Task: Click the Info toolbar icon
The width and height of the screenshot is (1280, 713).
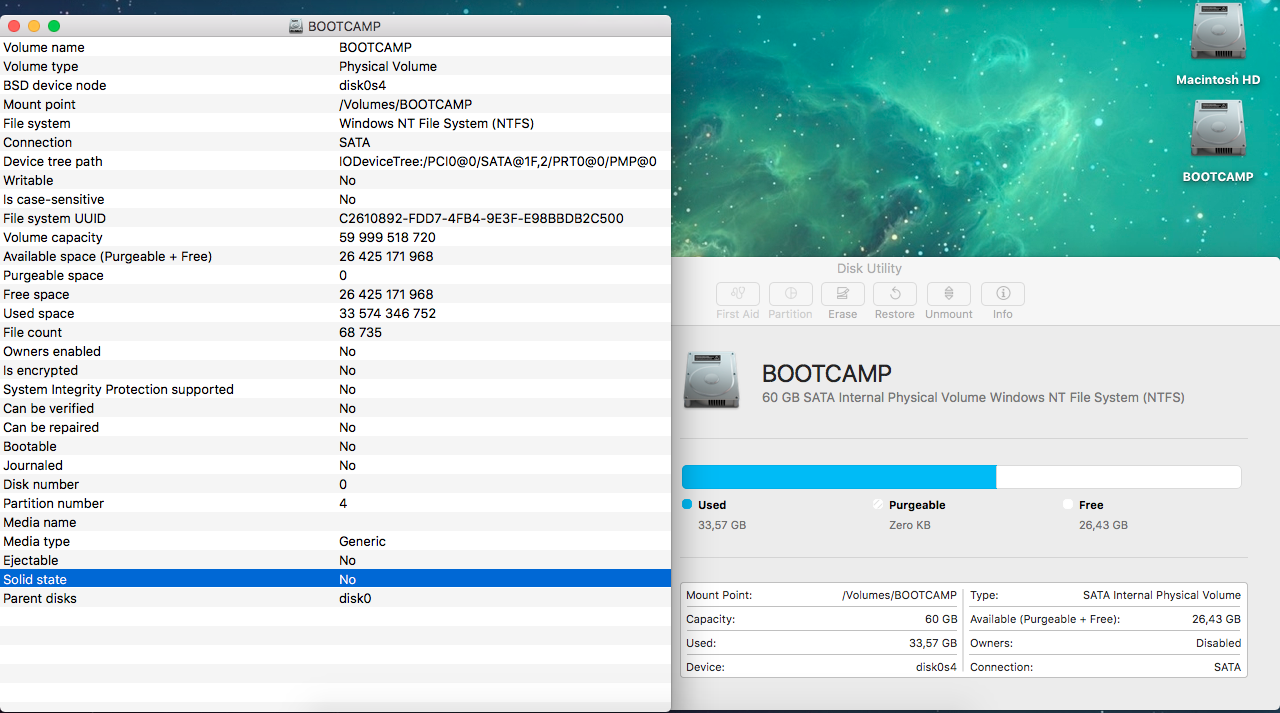Action: [x=1003, y=294]
